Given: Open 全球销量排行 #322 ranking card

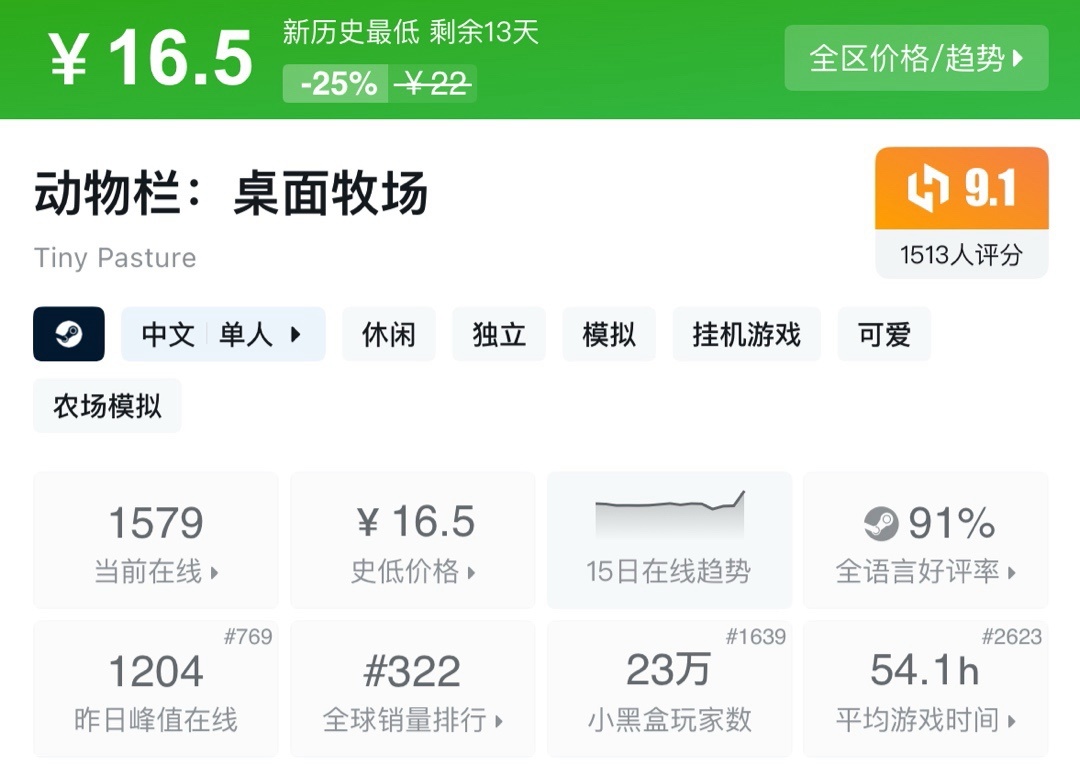Looking at the screenshot, I should tap(413, 689).
